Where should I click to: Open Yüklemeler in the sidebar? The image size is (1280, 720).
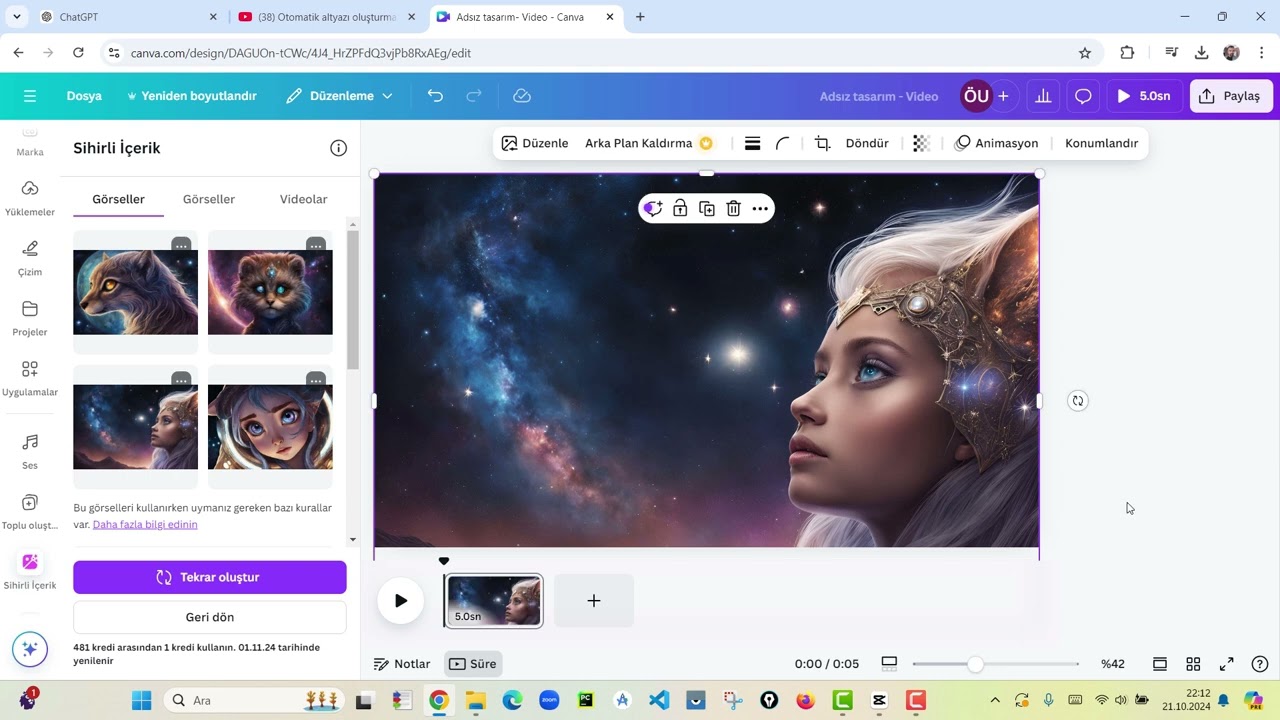coord(30,199)
